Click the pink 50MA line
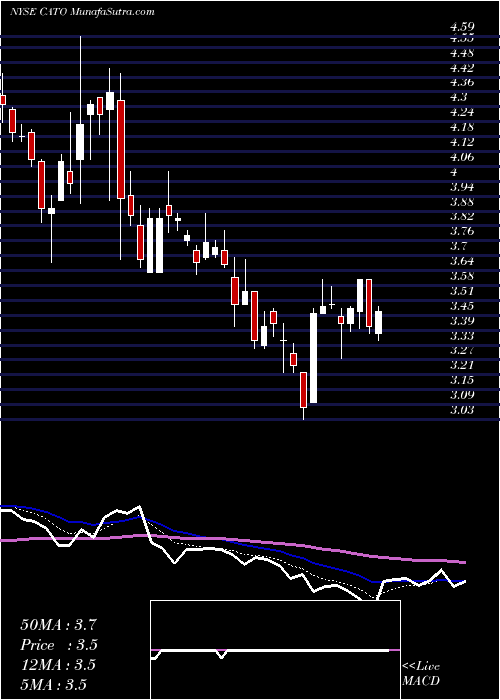The width and height of the screenshot is (500, 700). (x=232, y=539)
